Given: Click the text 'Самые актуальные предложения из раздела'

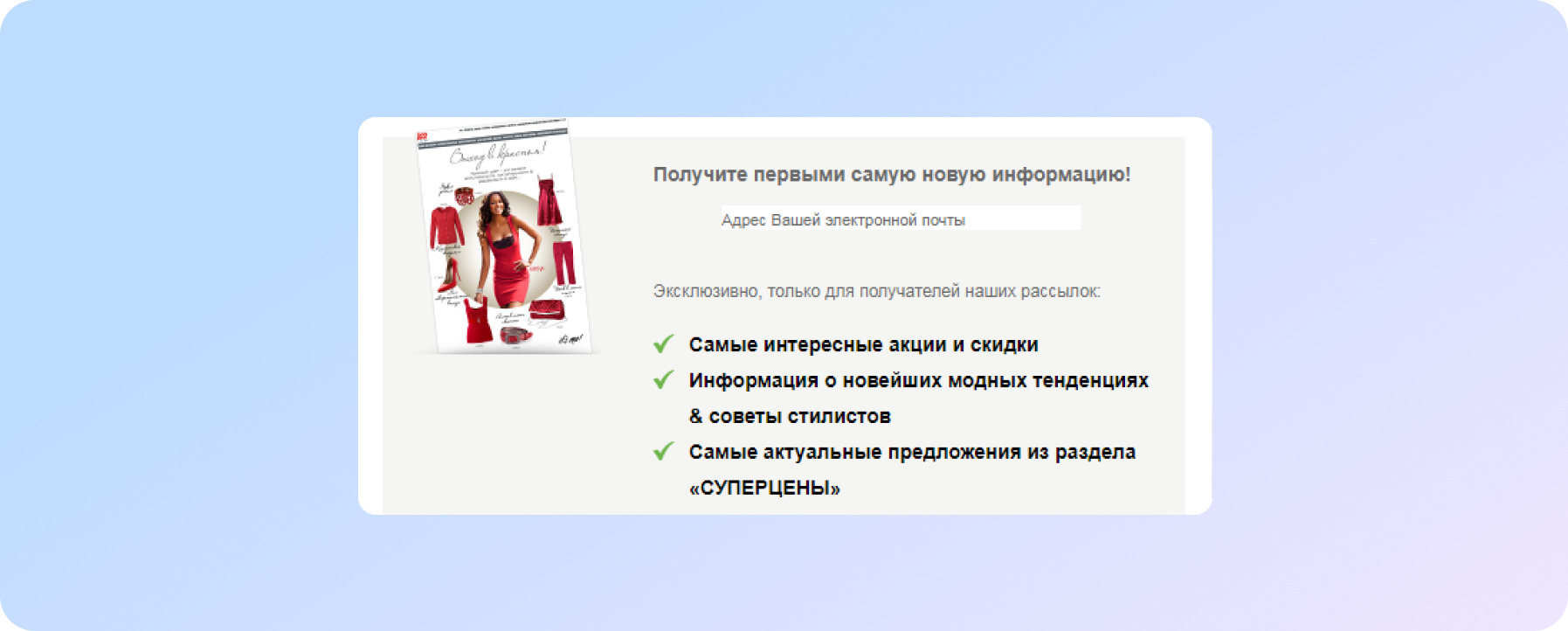Looking at the screenshot, I should pos(912,452).
